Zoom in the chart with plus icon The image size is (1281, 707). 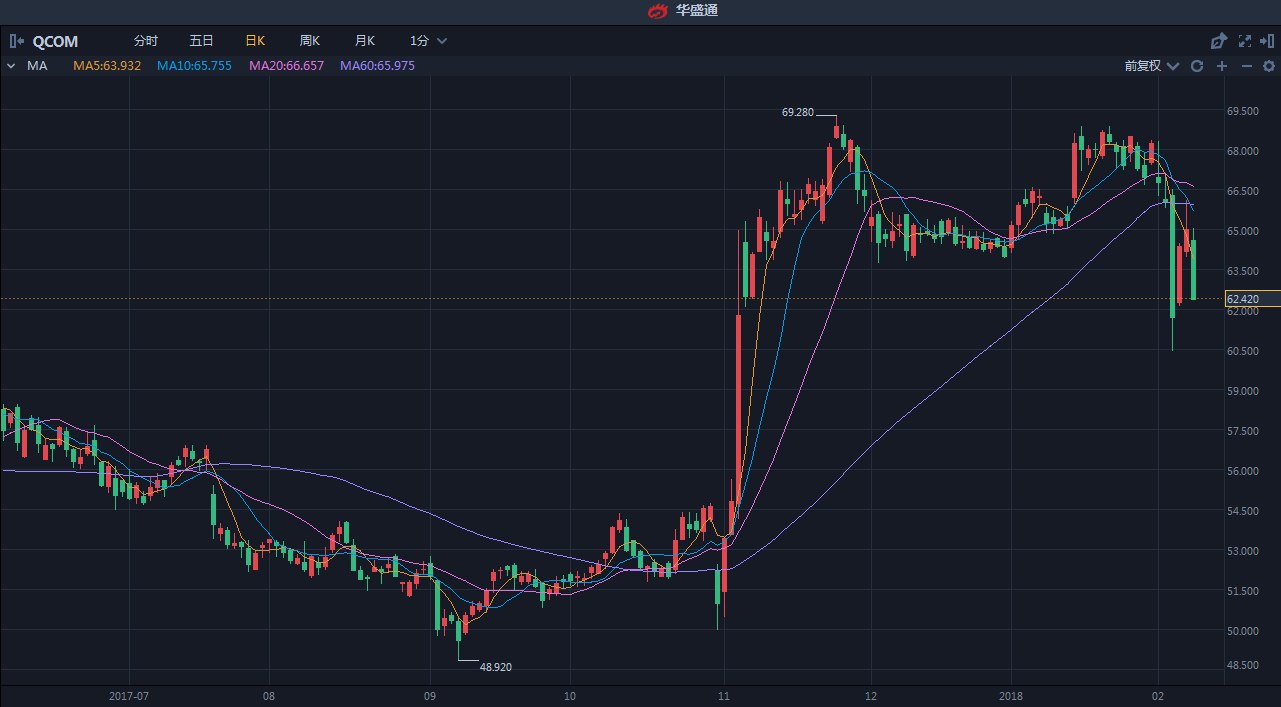tap(1222, 66)
